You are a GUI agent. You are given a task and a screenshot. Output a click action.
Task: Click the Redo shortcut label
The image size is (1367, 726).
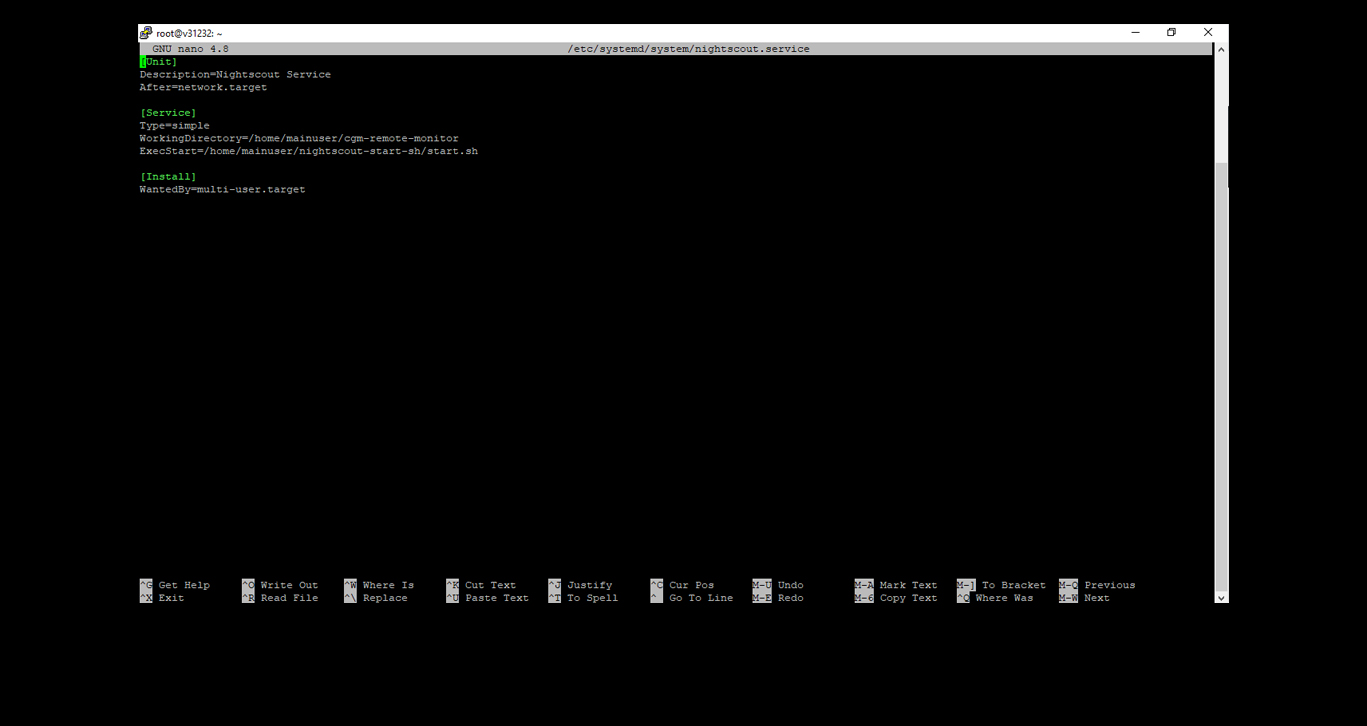[x=778, y=598]
